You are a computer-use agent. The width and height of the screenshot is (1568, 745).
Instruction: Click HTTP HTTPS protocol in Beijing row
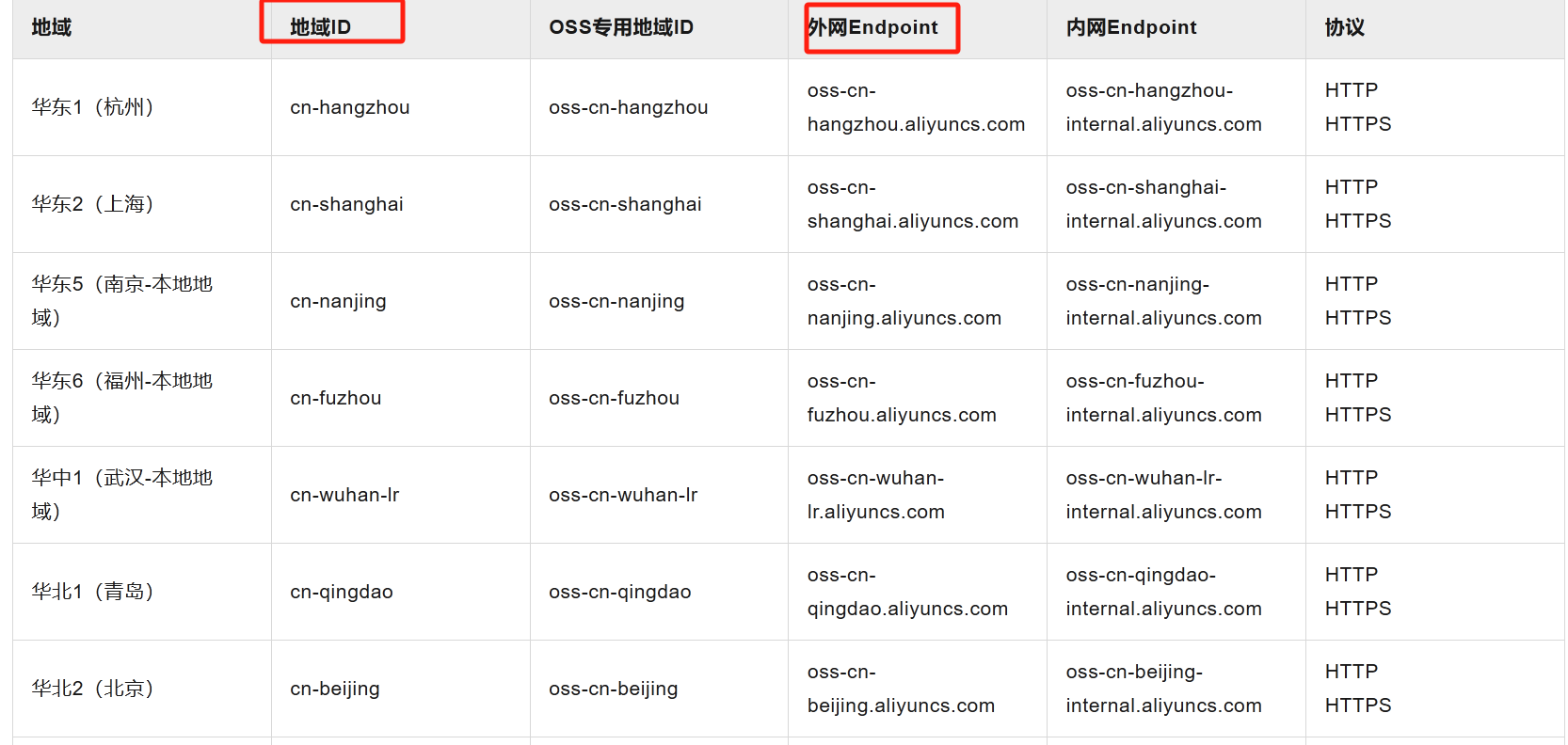pyautogui.click(x=1358, y=689)
